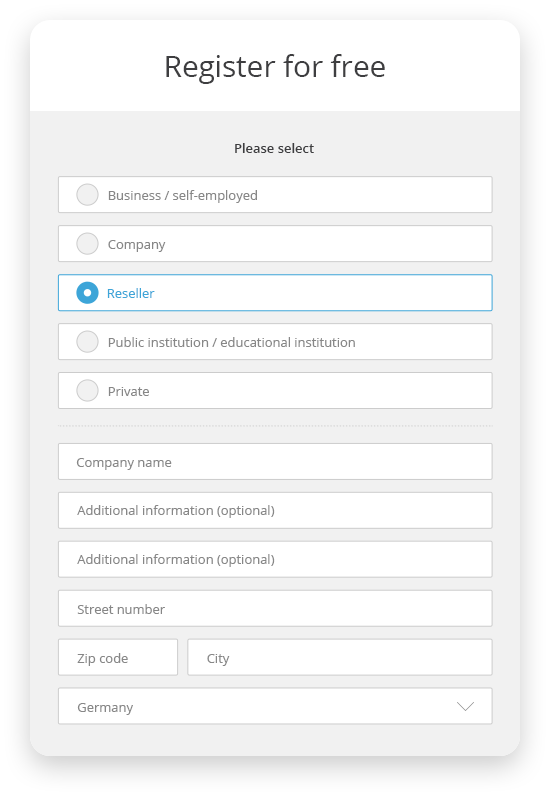Click the selected Reseller radio circle
Viewport: 550px width, 796px height.
87,293
